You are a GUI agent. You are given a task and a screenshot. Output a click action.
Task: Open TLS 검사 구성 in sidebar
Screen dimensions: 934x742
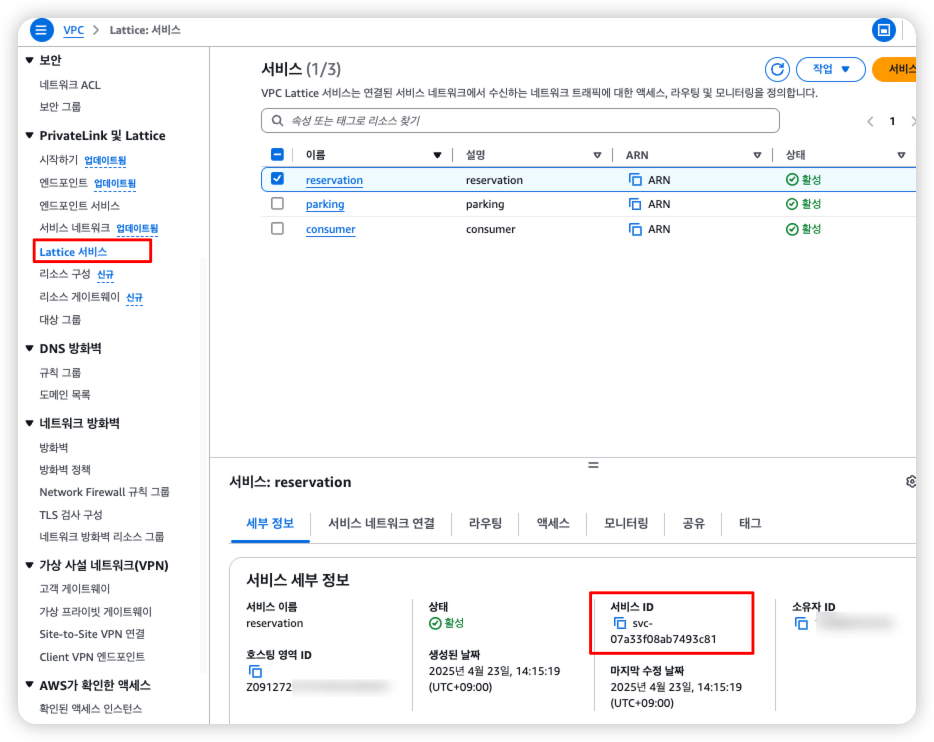pos(71,515)
